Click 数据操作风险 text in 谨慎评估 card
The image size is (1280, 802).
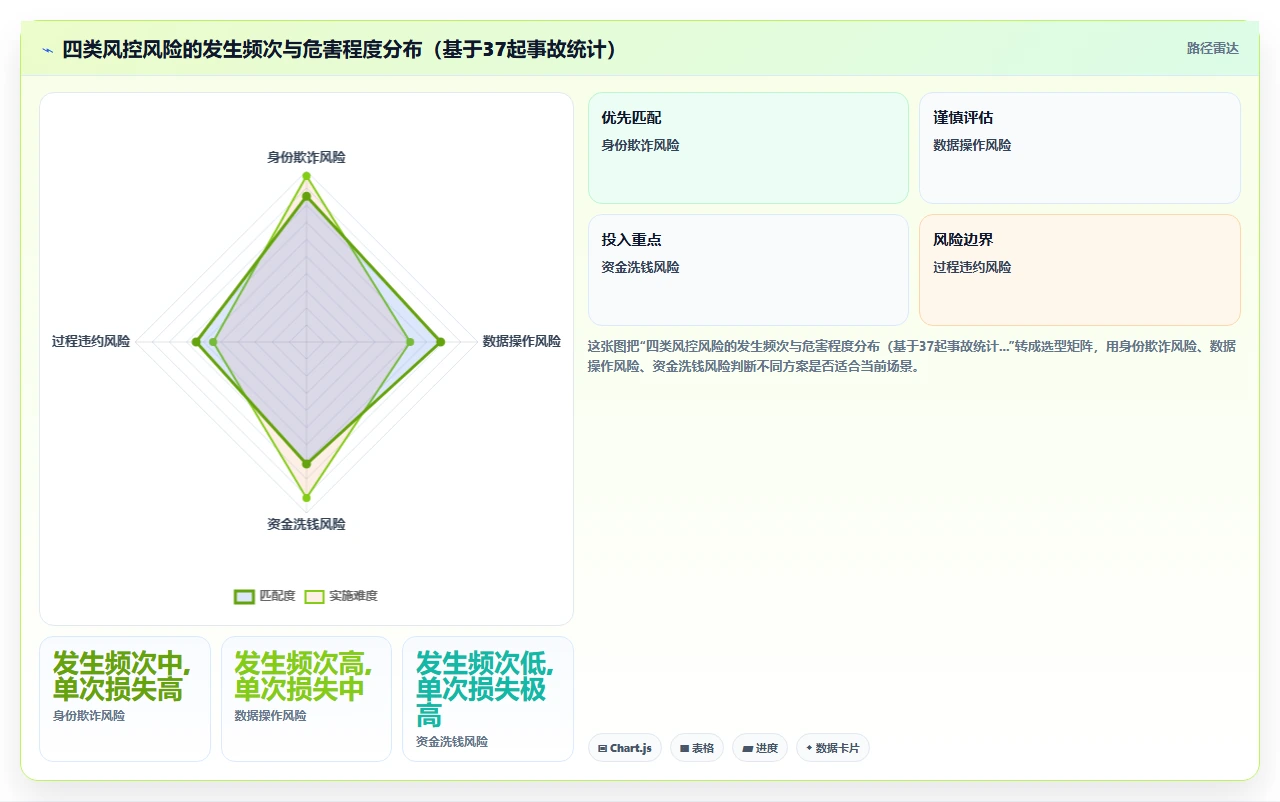click(x=972, y=145)
